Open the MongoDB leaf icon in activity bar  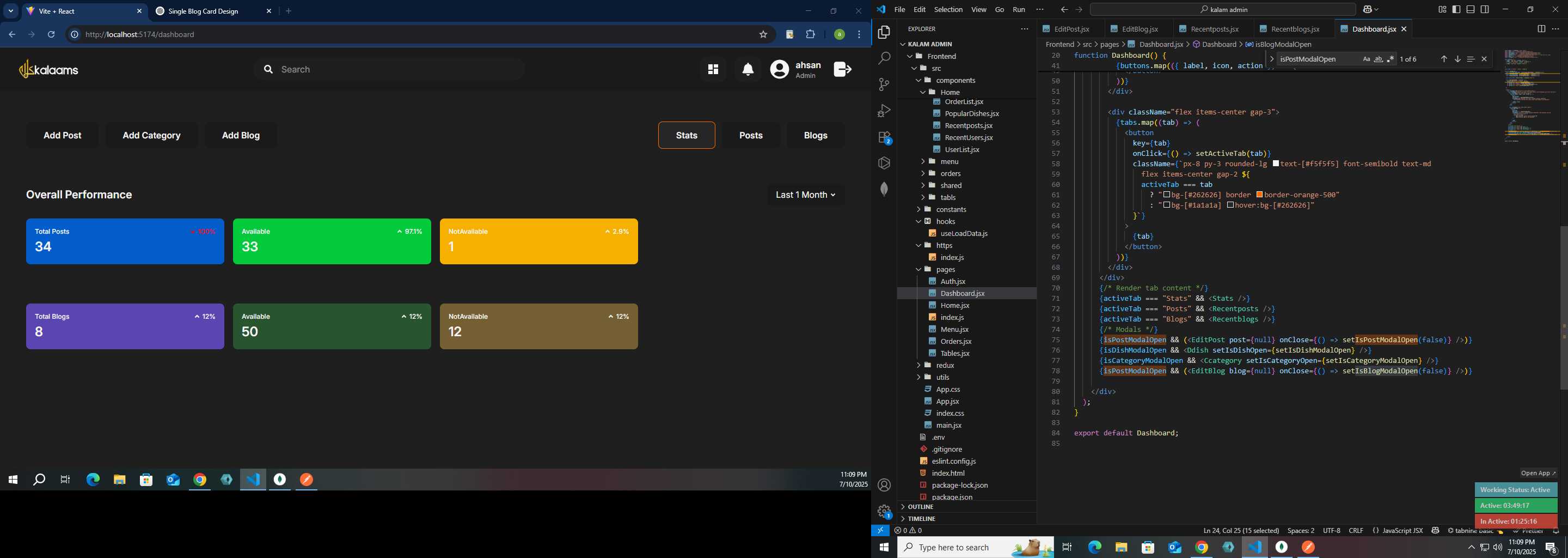coord(884,190)
